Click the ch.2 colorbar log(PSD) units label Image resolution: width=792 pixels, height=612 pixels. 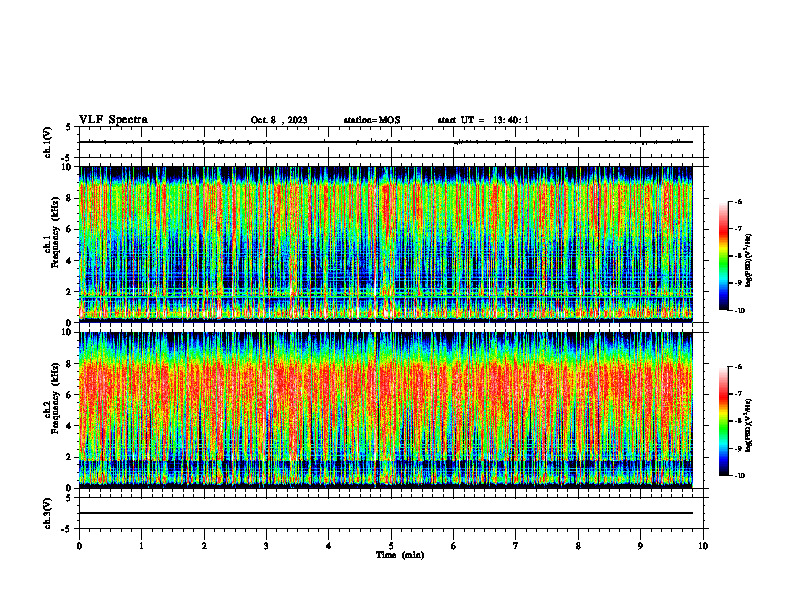coord(749,425)
